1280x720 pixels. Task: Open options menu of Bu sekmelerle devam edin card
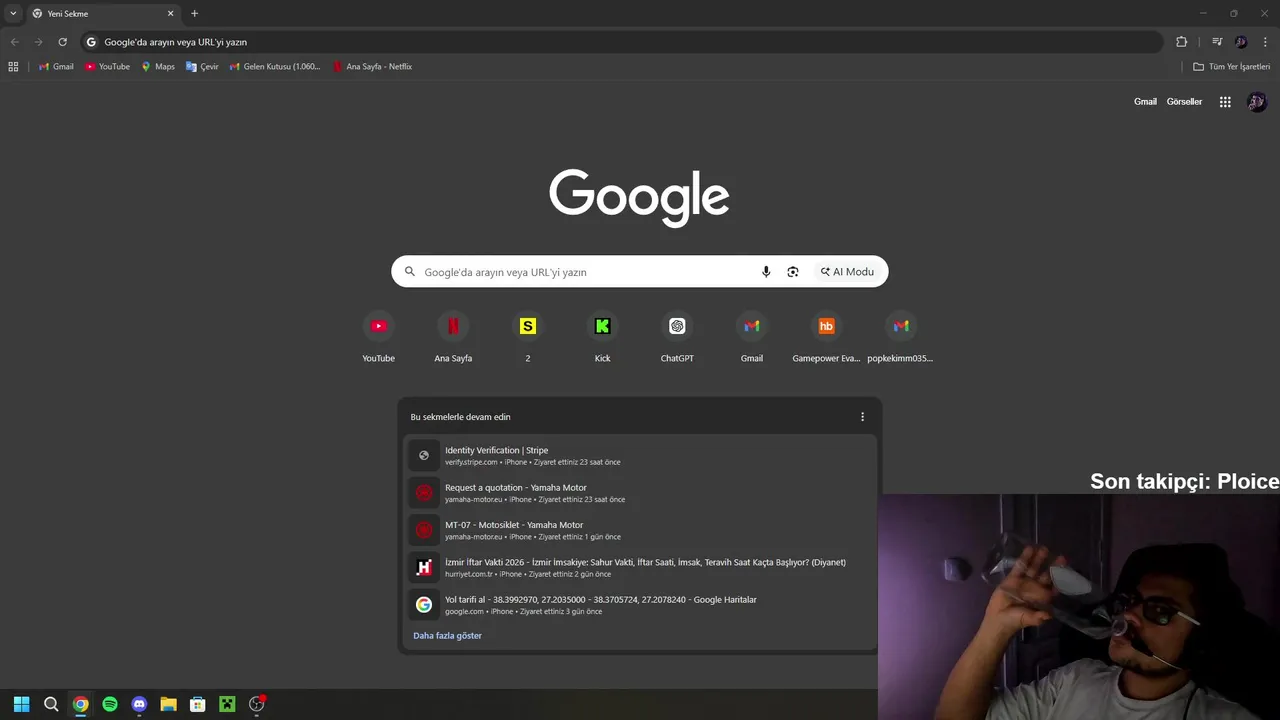click(862, 417)
